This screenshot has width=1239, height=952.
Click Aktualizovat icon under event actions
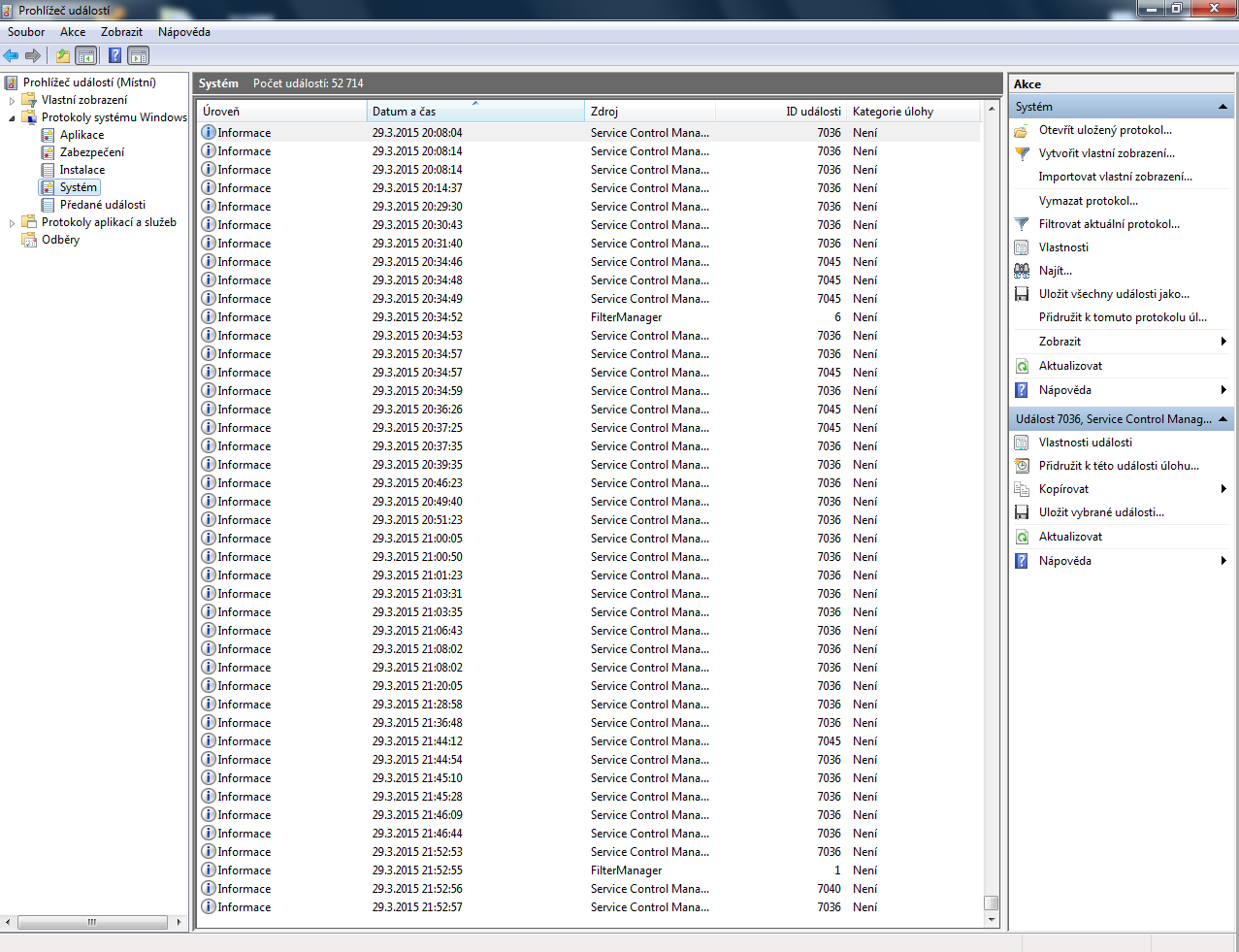click(x=1022, y=537)
